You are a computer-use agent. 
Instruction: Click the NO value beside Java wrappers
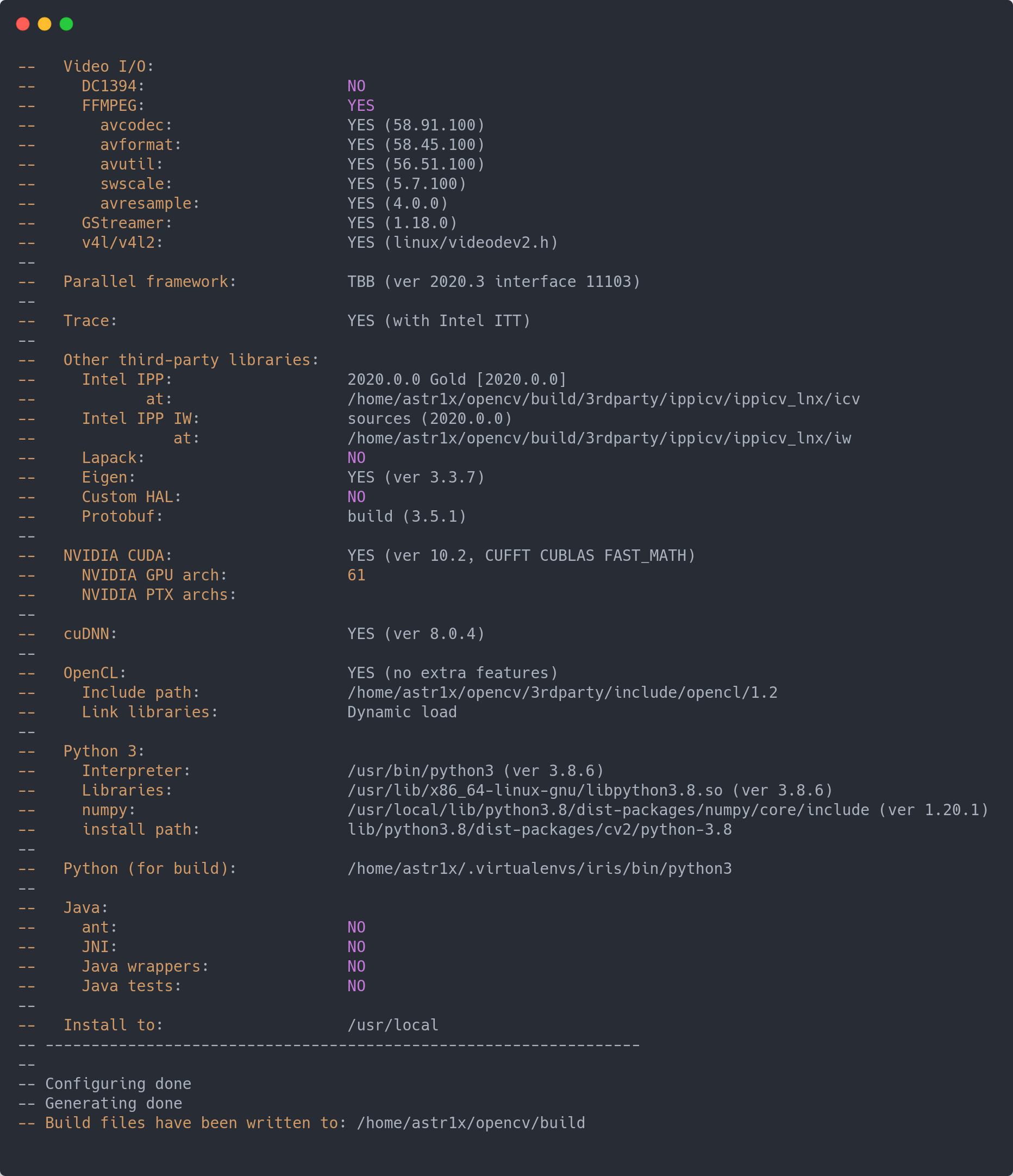357,966
